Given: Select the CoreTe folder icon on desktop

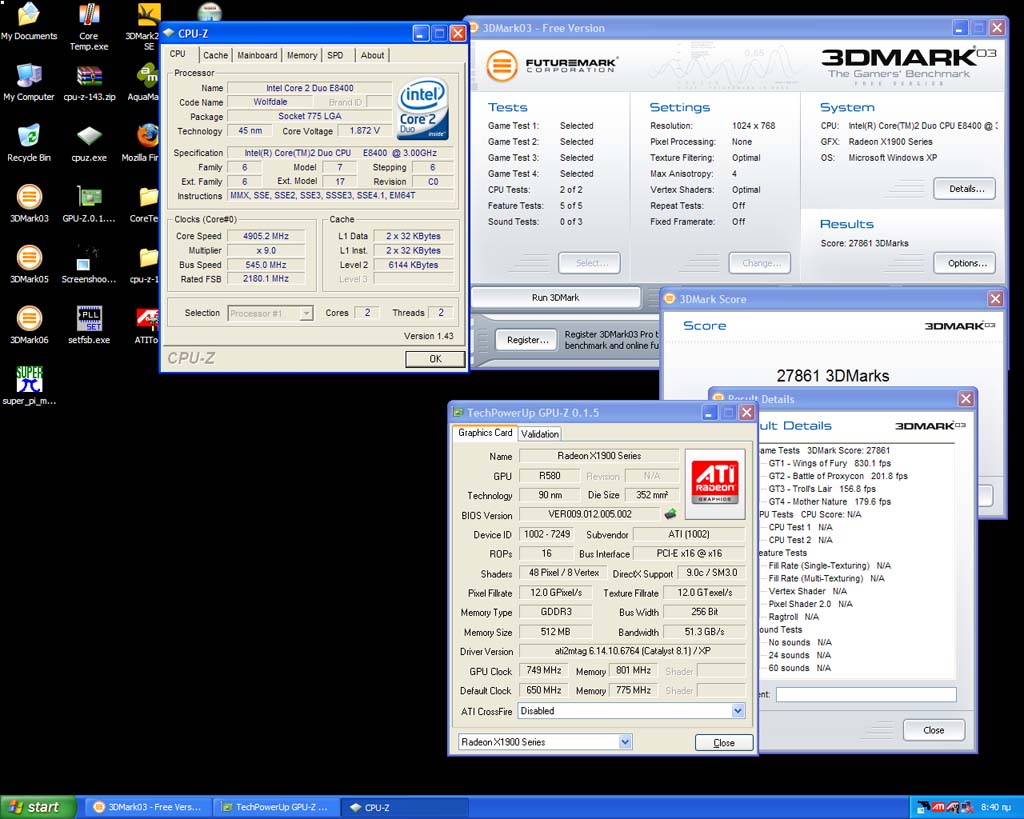Looking at the screenshot, I should point(145,204).
